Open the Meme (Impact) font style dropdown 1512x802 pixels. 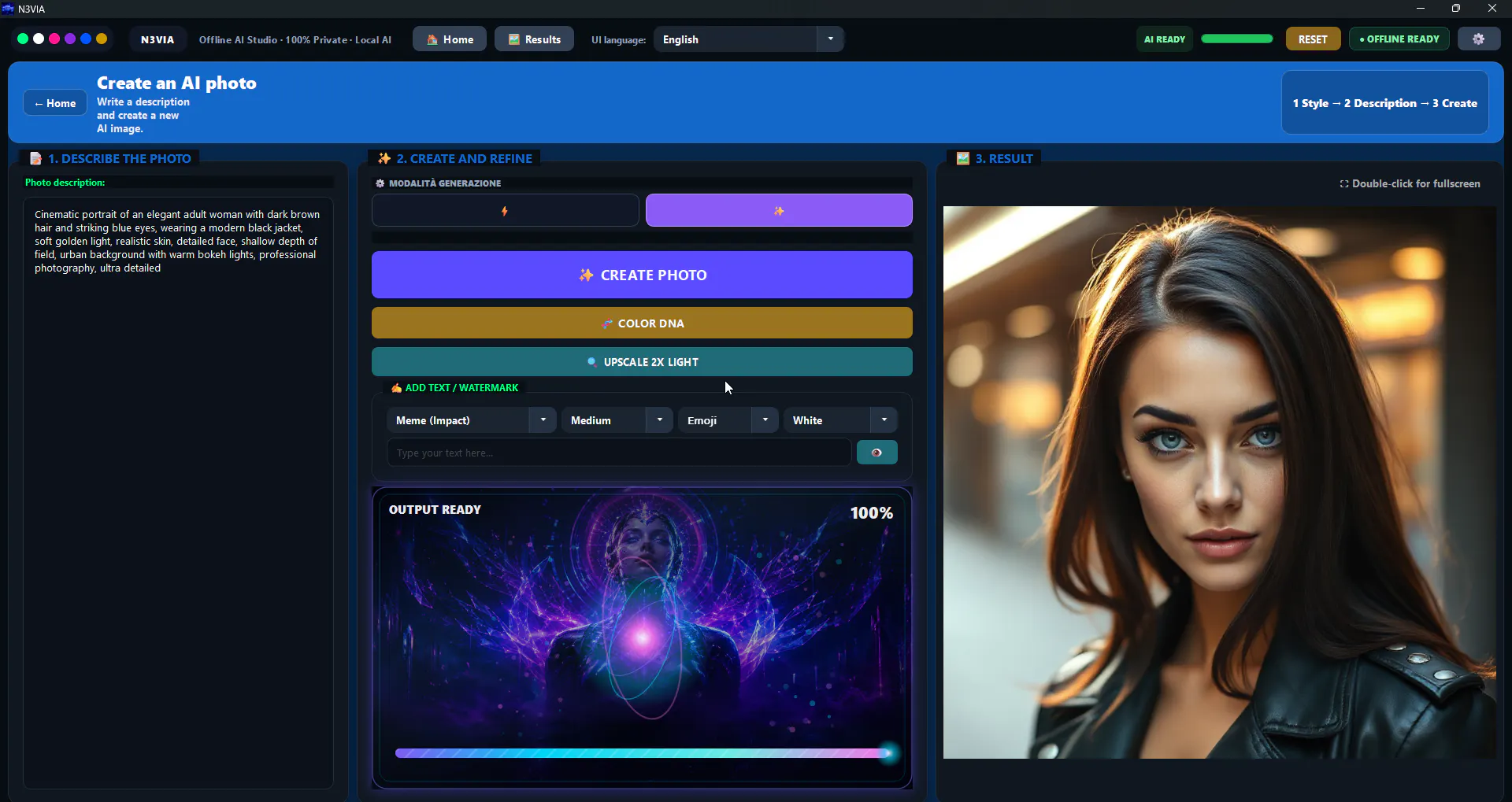point(471,420)
